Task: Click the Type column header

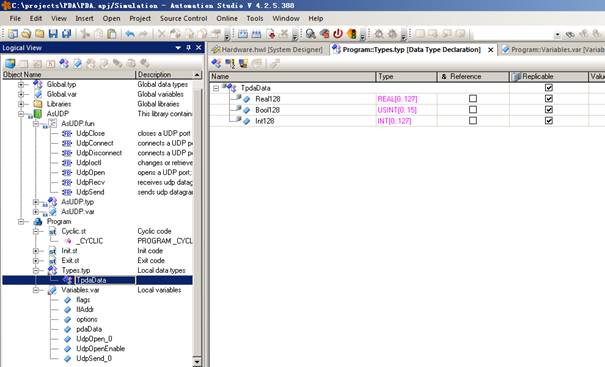Action: point(406,76)
